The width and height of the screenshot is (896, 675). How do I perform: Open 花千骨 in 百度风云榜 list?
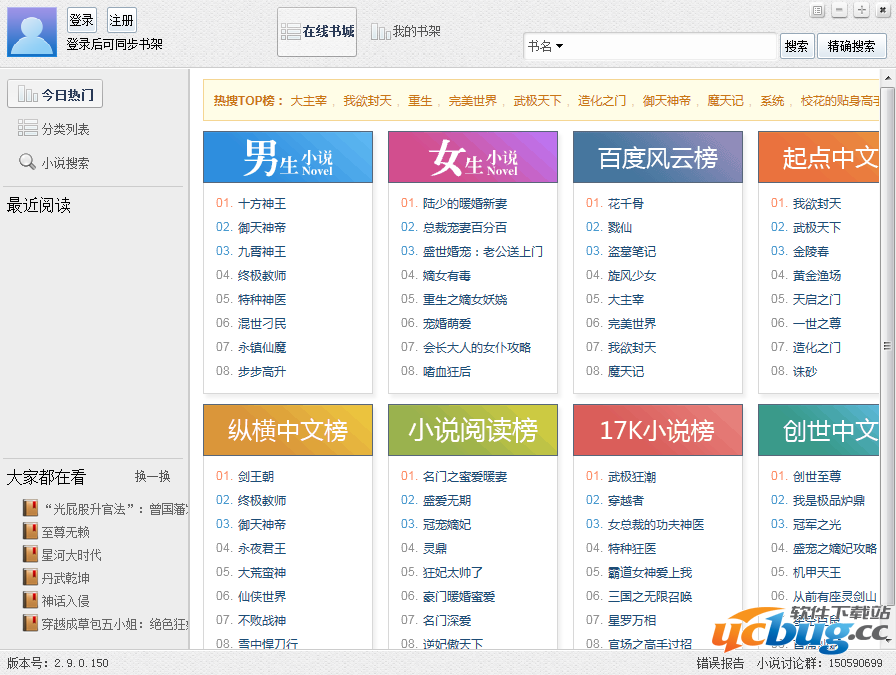coord(625,204)
